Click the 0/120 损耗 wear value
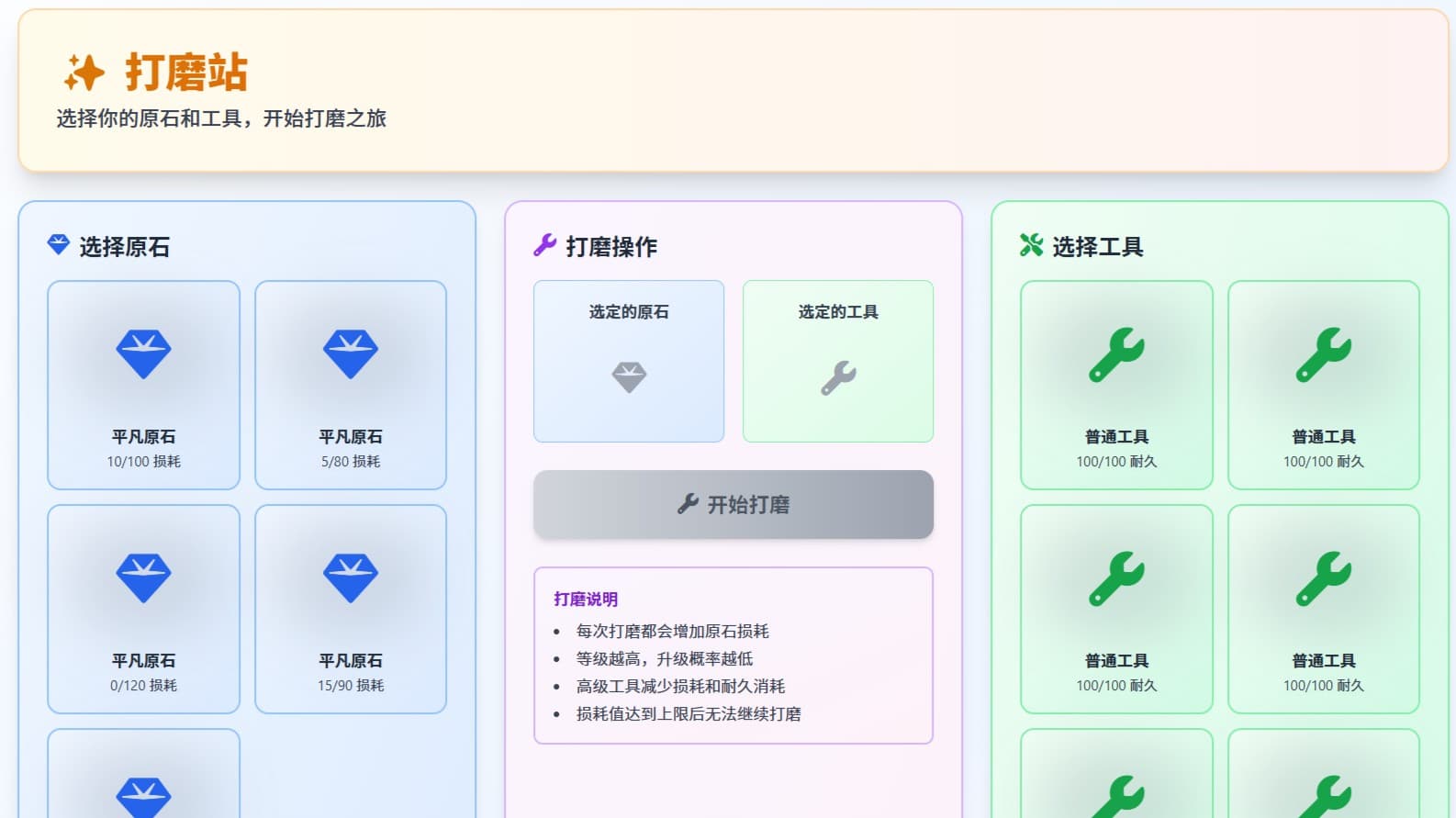Screen dimensions: 1456x818 point(143,686)
